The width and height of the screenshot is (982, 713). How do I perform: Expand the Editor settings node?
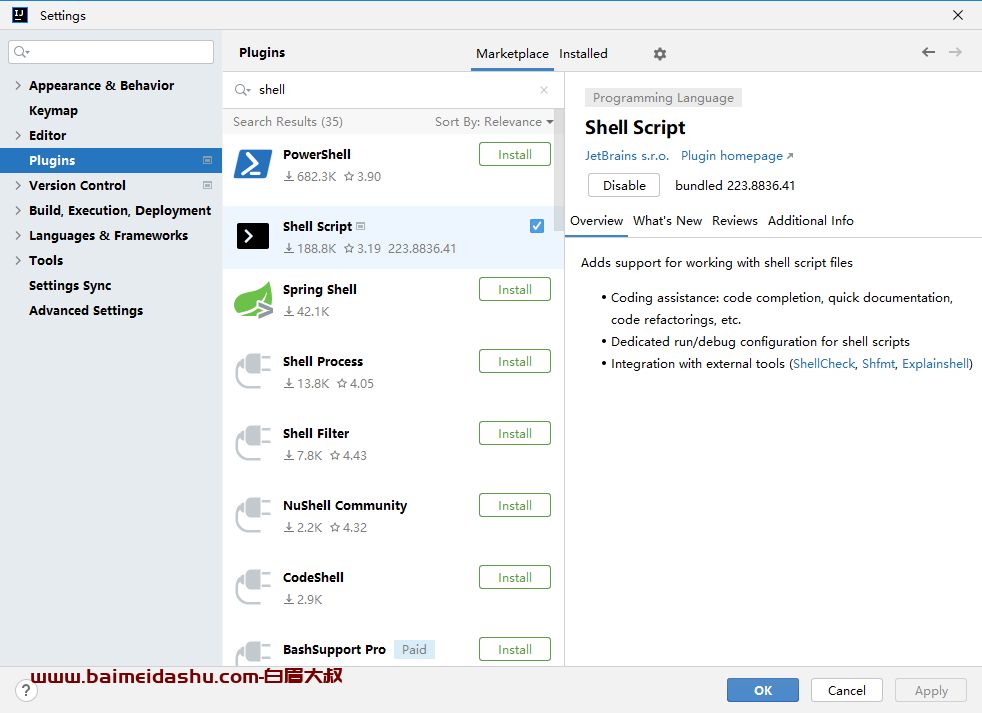[18, 135]
